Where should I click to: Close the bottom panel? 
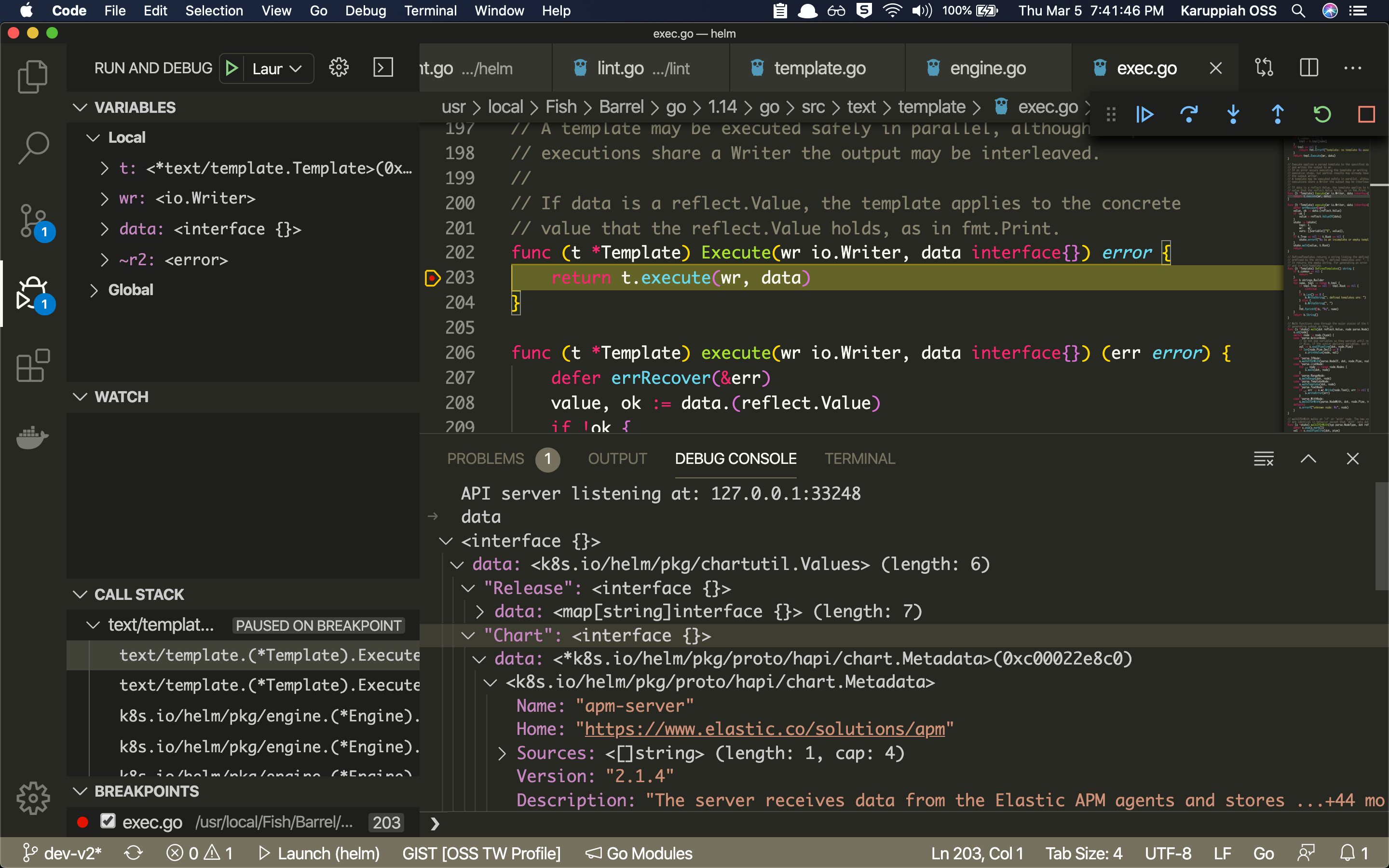pyautogui.click(x=1353, y=459)
